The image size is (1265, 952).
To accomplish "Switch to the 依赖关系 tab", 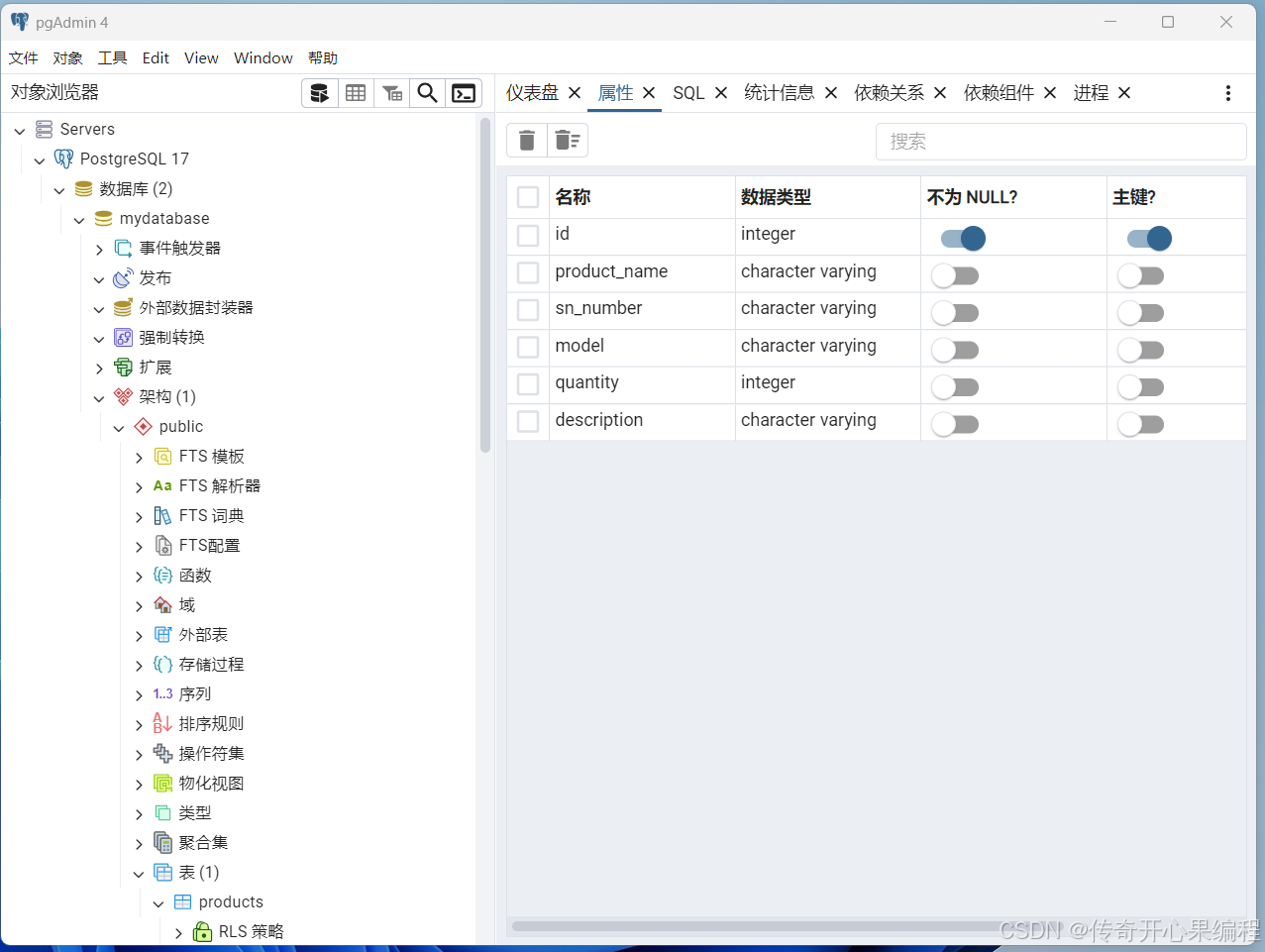I will click(x=889, y=92).
